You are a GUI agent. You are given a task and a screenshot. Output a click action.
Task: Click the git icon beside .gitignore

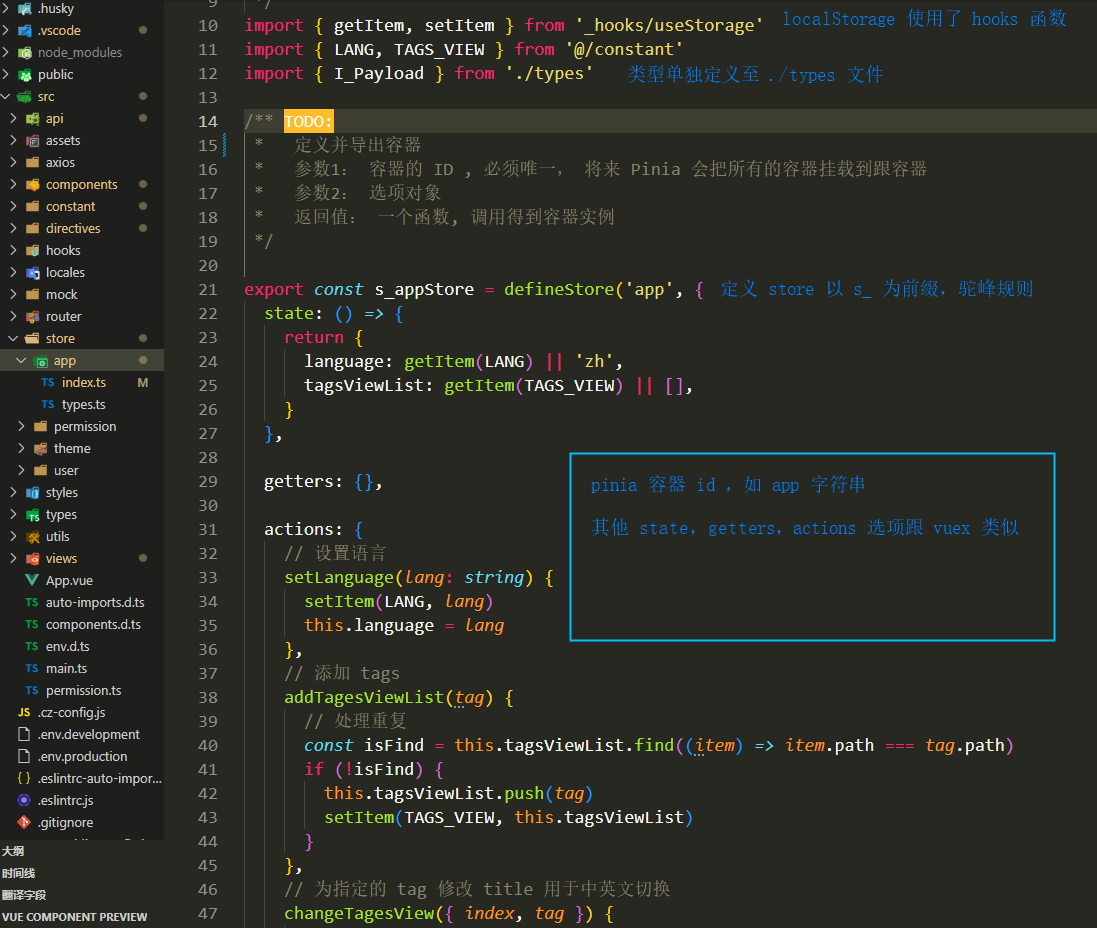24,822
